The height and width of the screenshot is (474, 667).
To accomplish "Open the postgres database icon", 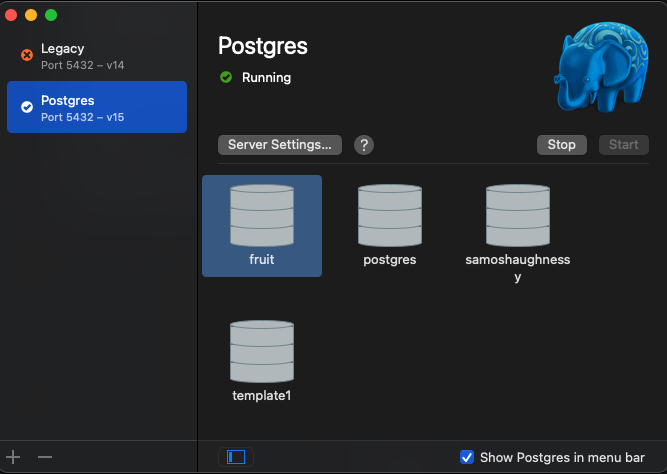I will (390, 215).
